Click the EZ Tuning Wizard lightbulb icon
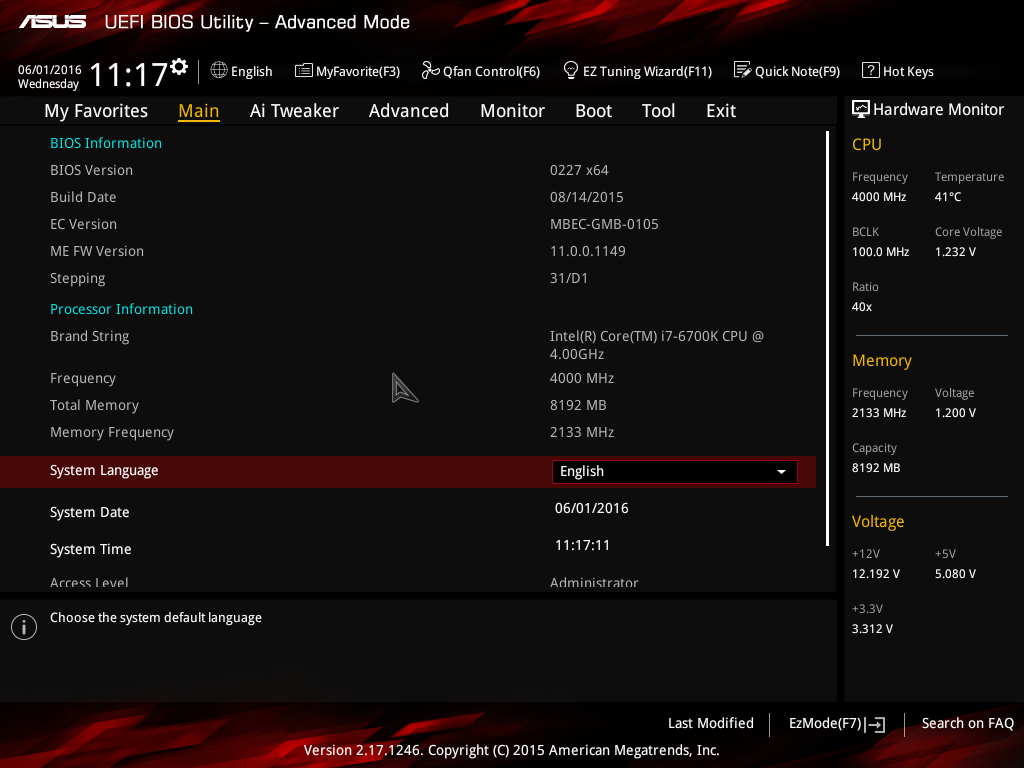1024x768 pixels. tap(571, 70)
